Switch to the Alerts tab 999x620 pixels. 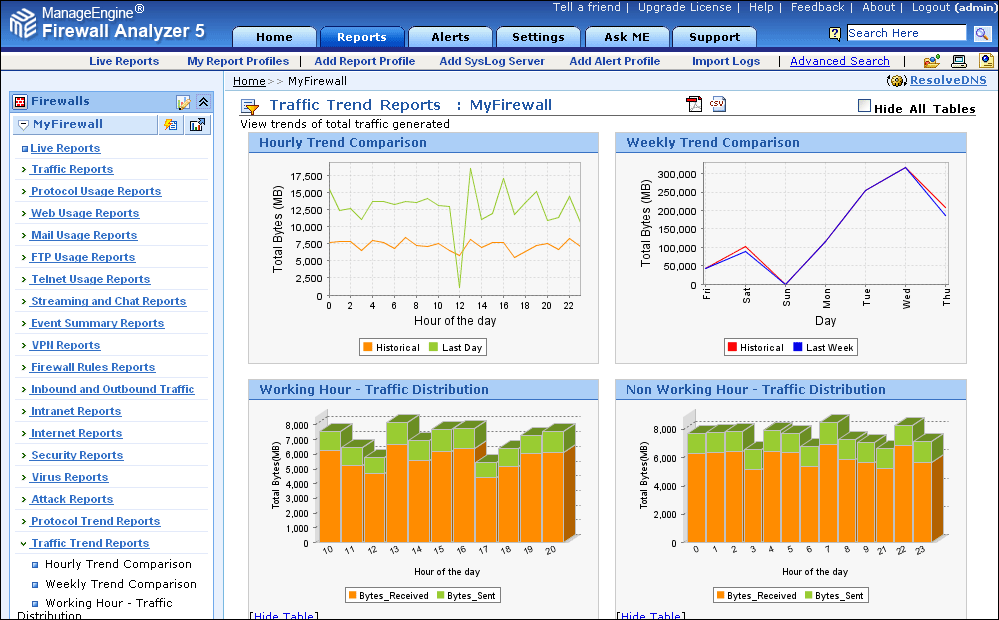450,37
